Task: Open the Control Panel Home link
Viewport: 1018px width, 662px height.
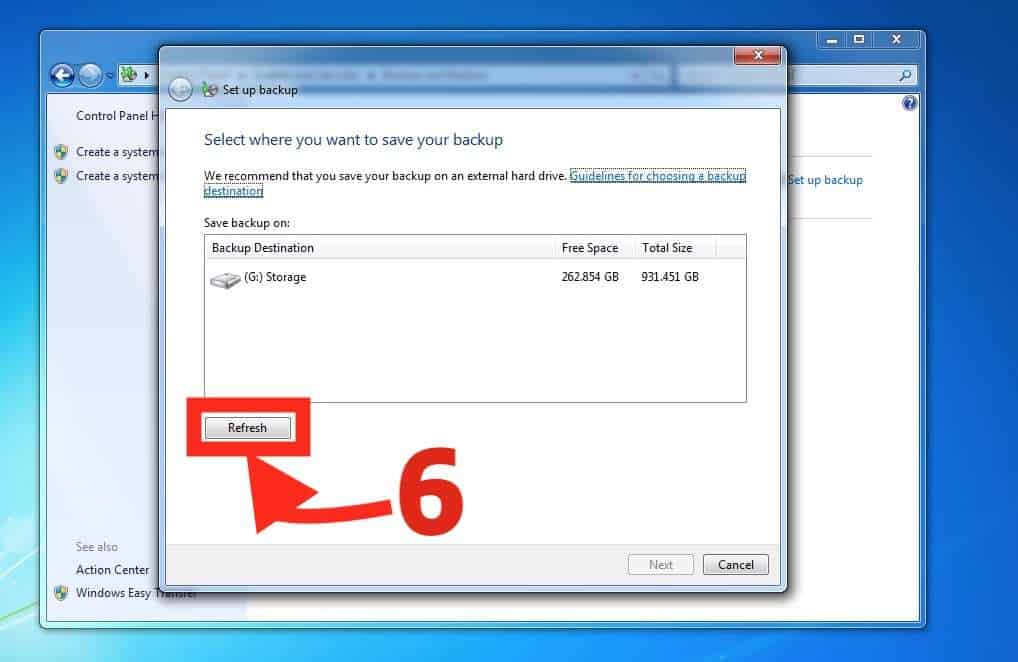Action: click(117, 116)
